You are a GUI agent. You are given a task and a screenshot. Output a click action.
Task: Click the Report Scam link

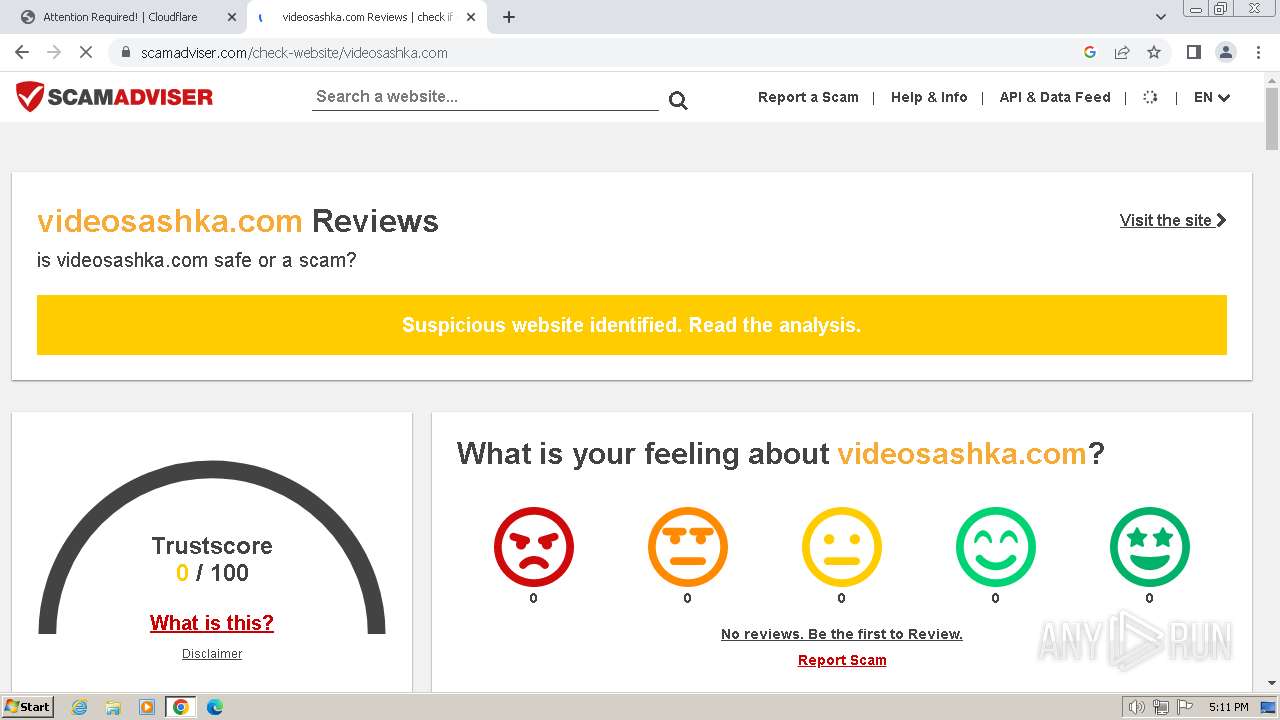(842, 660)
